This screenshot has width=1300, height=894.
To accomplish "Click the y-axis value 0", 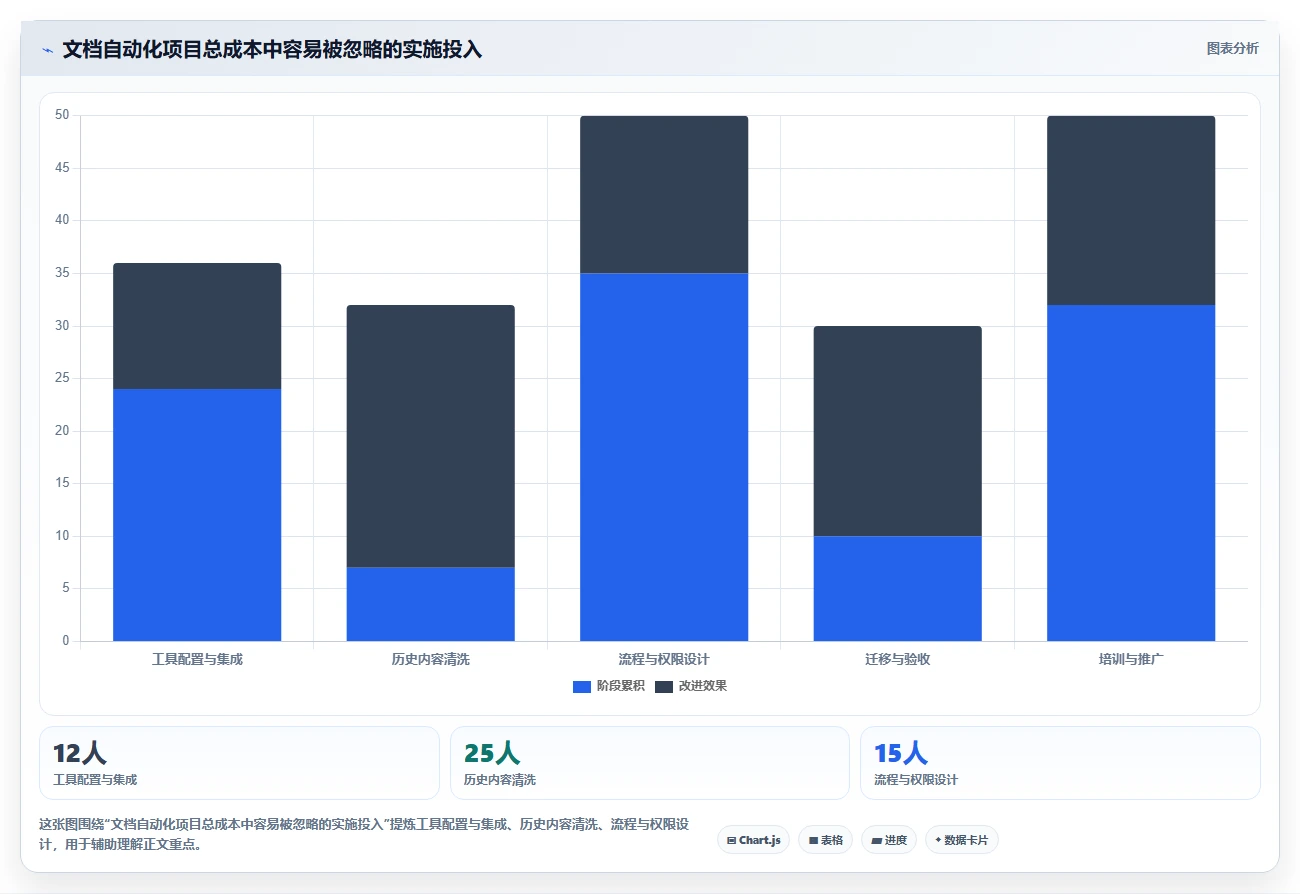I will pyautogui.click(x=66, y=641).
